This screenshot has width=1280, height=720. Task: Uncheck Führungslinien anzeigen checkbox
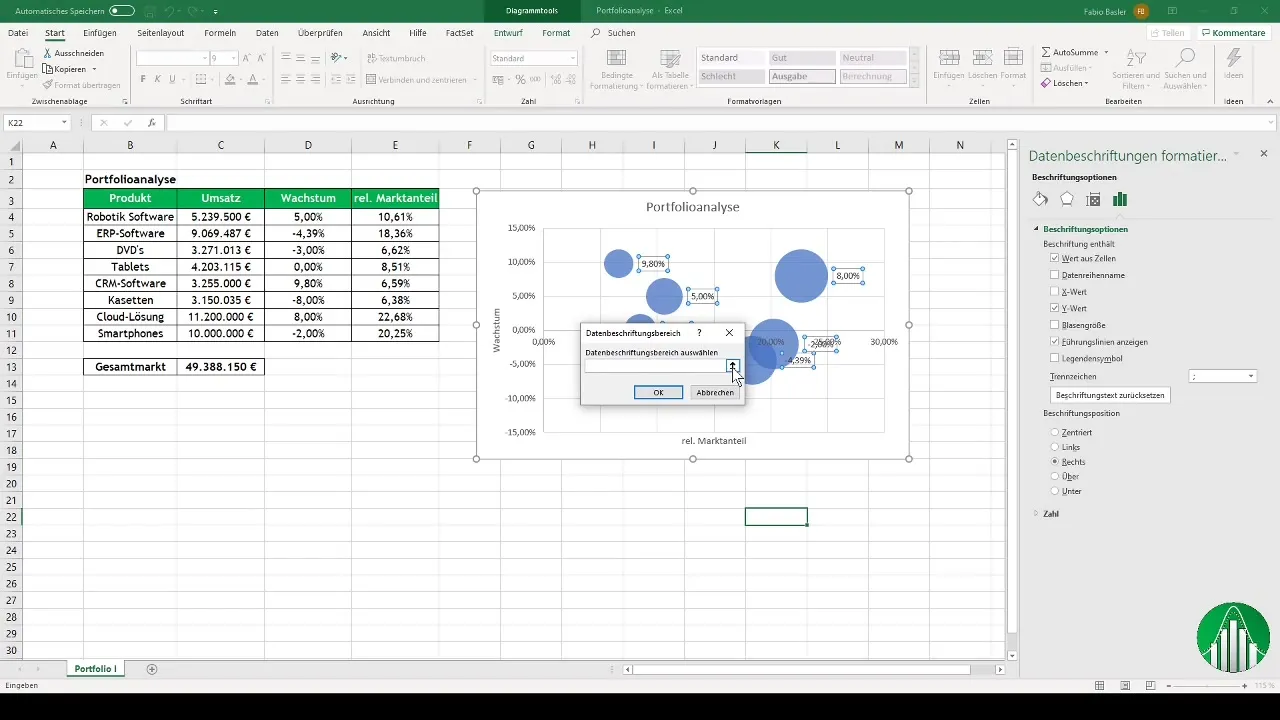click(1055, 342)
